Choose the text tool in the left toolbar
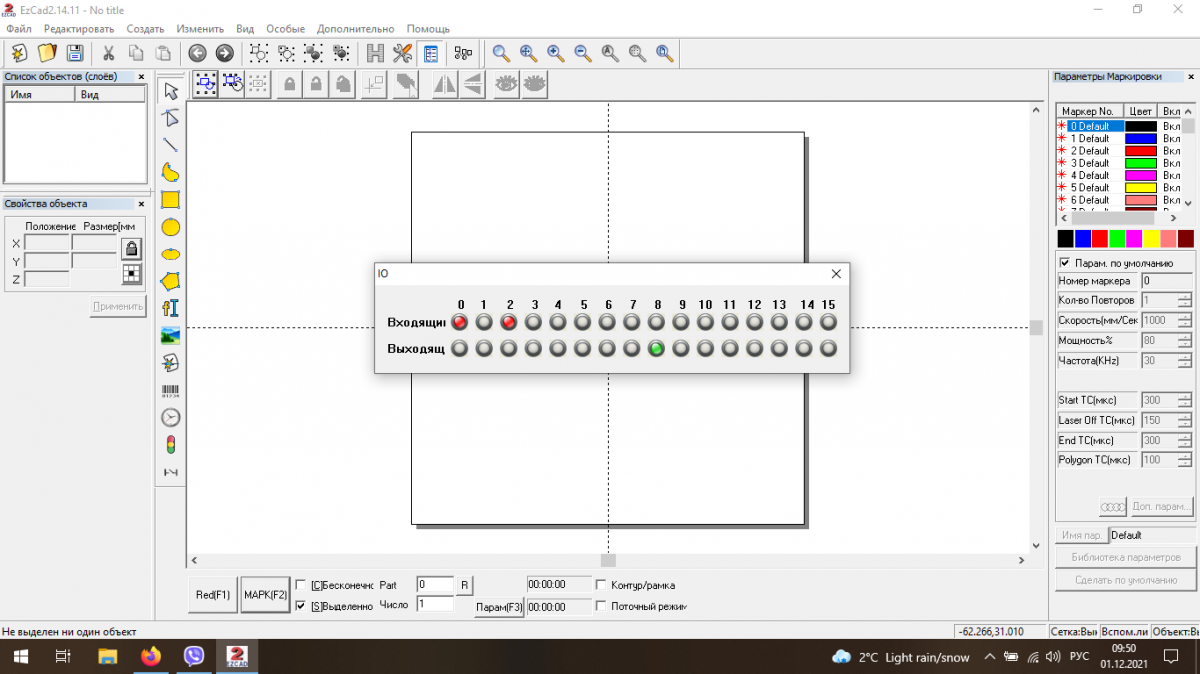Viewport: 1200px width, 674px height. [171, 309]
